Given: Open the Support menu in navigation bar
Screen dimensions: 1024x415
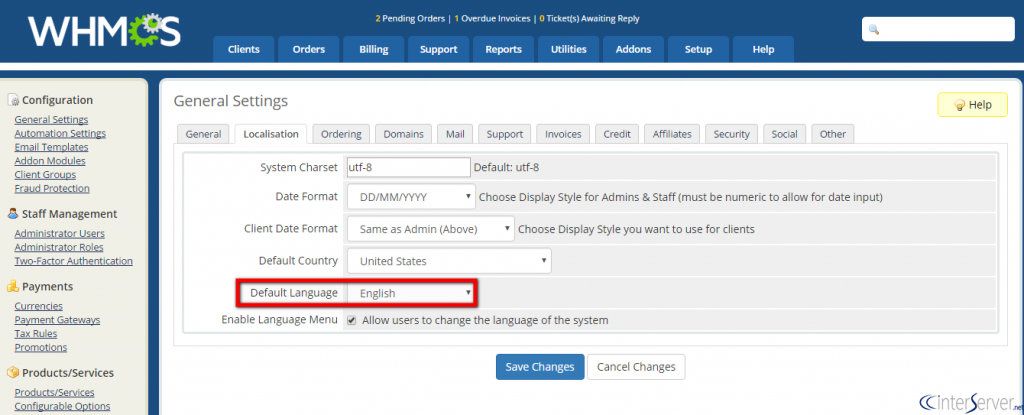Looking at the screenshot, I should [x=438, y=49].
